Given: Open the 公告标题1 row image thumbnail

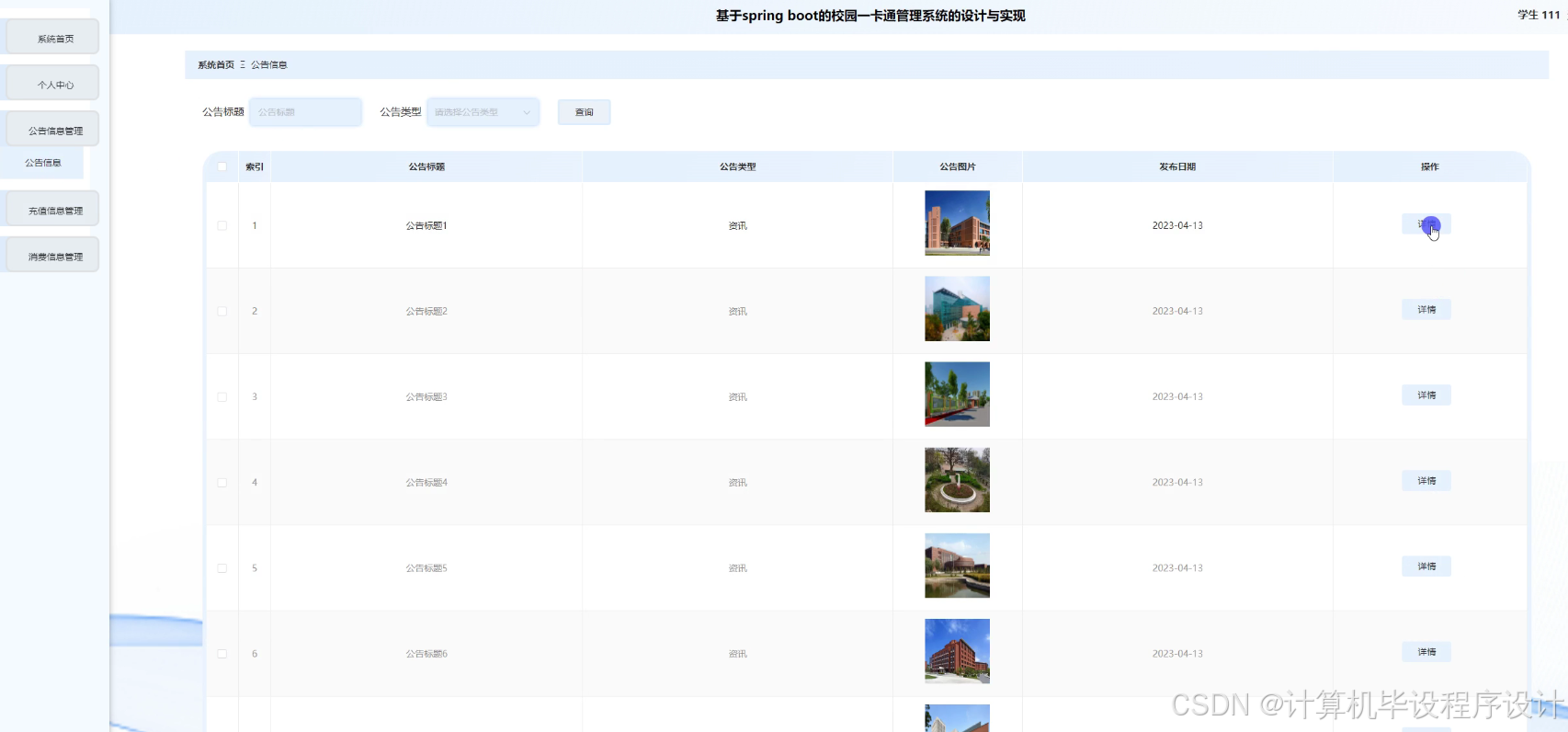Looking at the screenshot, I should [957, 223].
